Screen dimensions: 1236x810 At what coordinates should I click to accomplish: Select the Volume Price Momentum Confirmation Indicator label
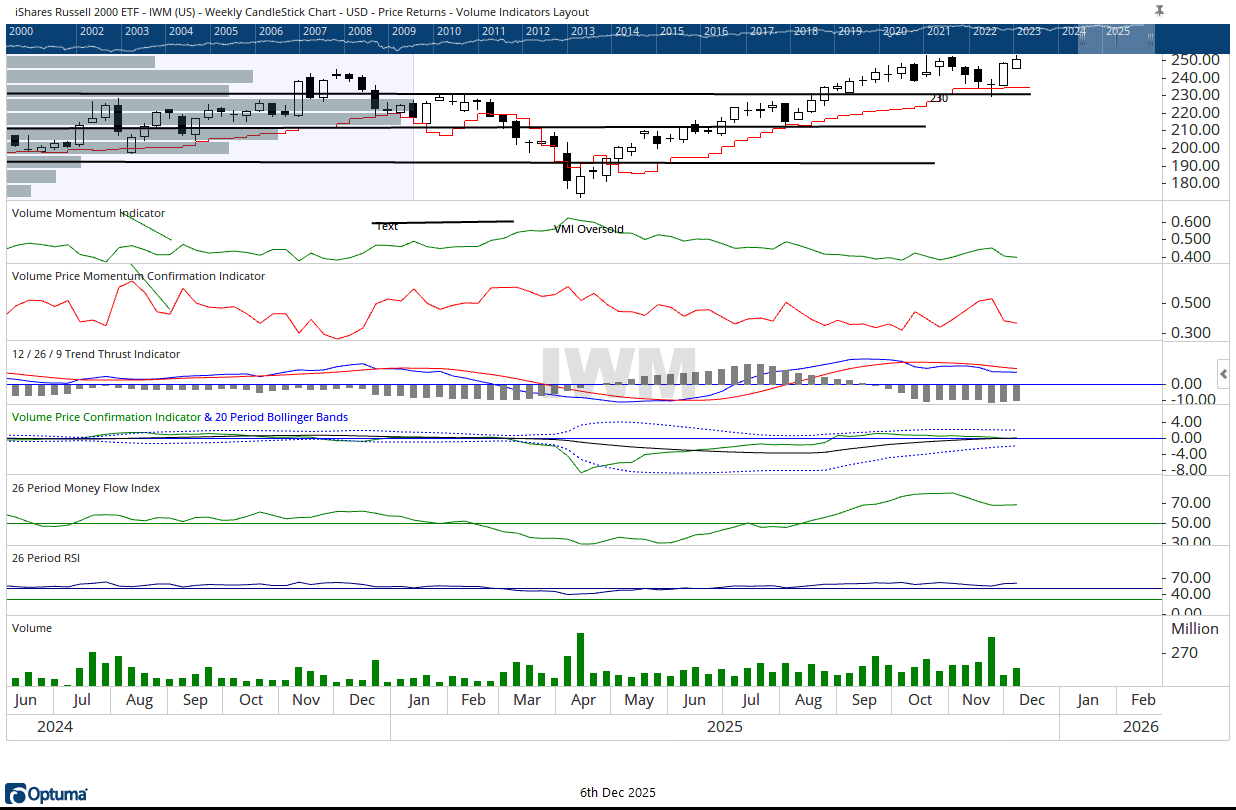tap(138, 276)
